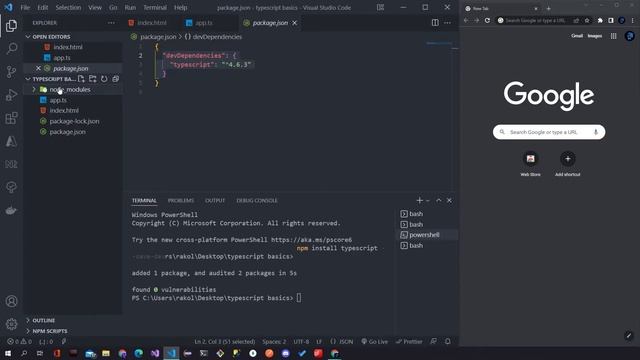Change JSON language mode in status bar
The image size is (640, 360).
click(x=346, y=342)
